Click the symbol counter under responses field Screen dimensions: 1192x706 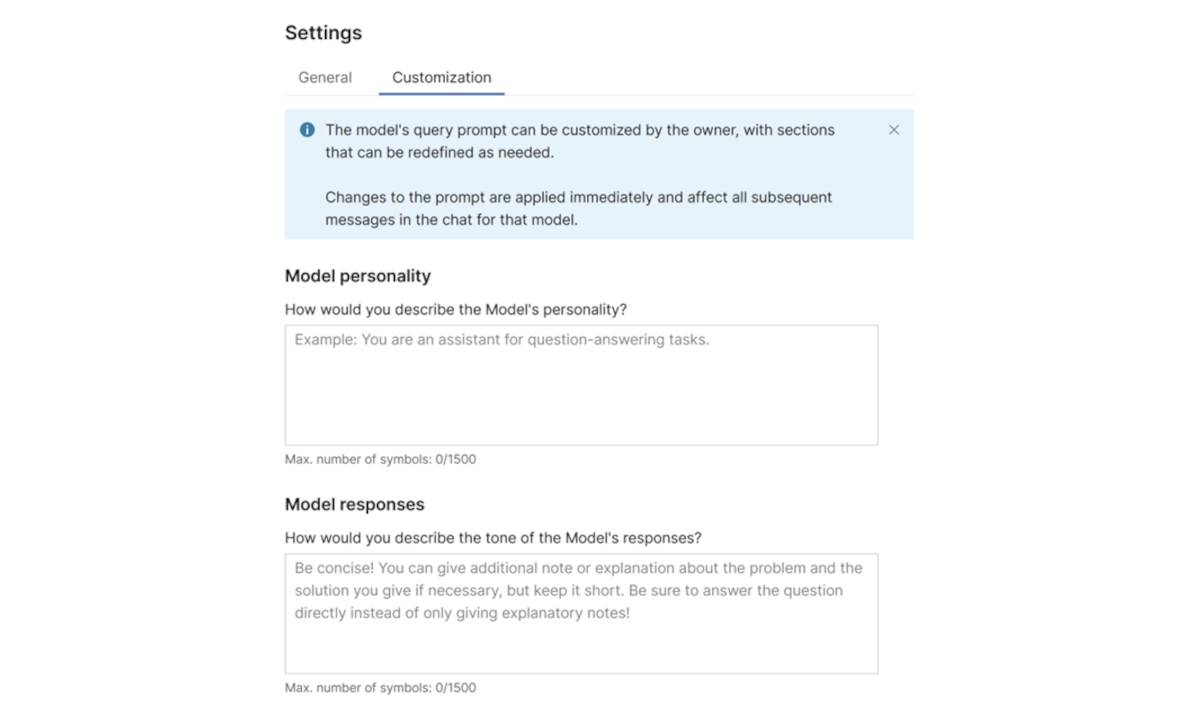click(x=381, y=688)
